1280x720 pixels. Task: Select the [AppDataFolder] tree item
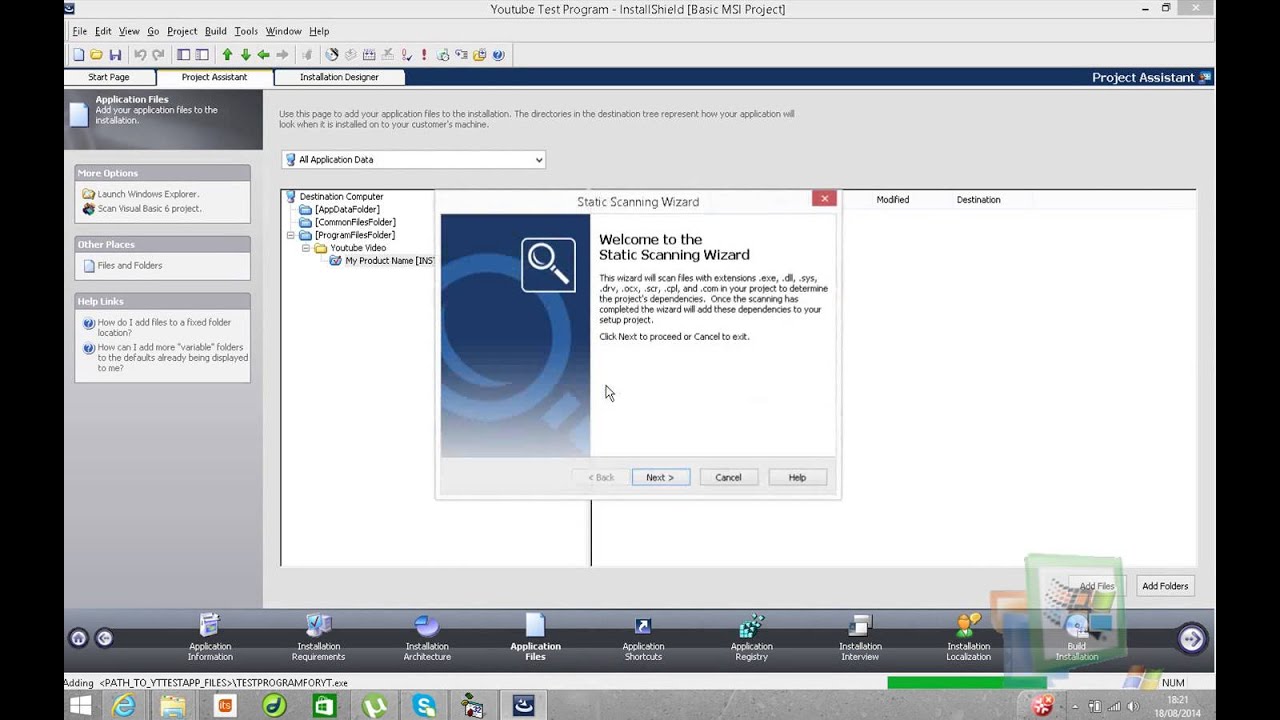click(347, 210)
